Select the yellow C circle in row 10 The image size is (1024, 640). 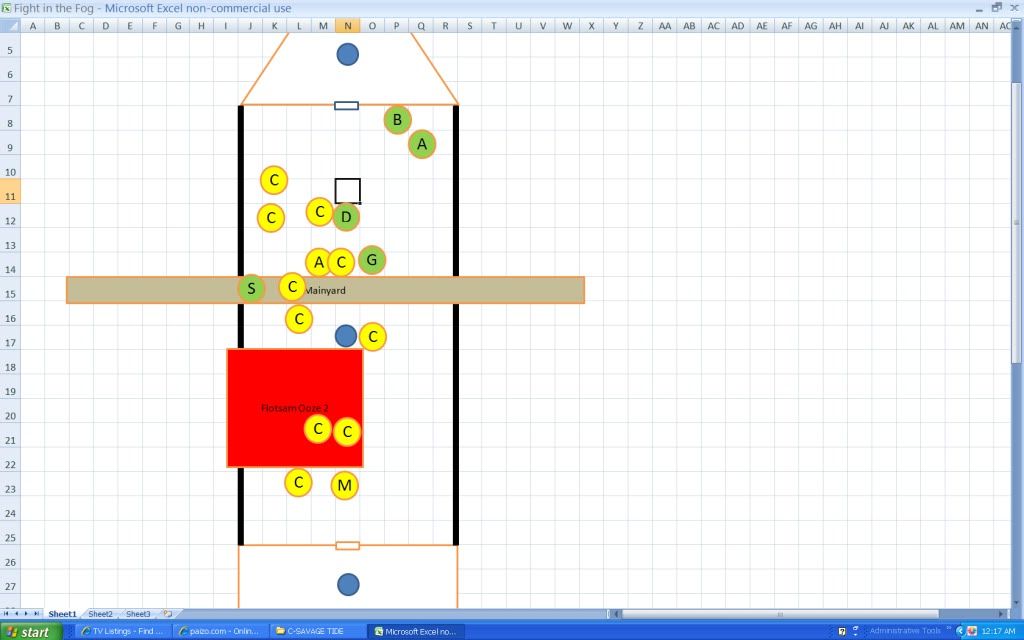point(274,180)
